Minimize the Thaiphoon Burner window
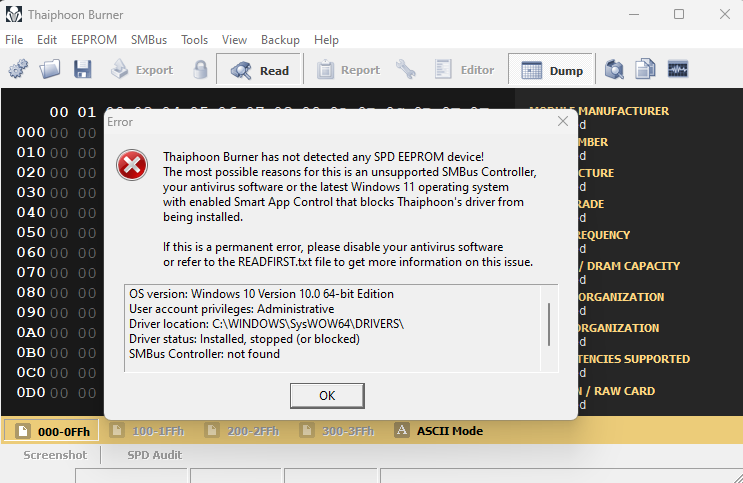 [634, 14]
